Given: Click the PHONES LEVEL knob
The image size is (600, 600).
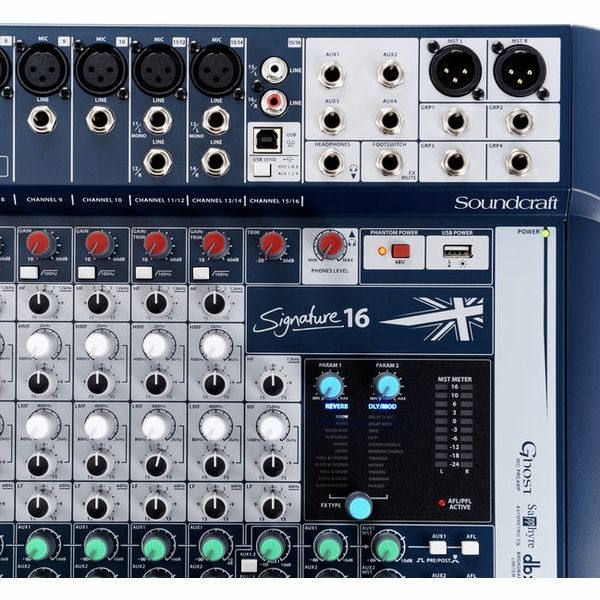Looking at the screenshot, I should point(331,245).
